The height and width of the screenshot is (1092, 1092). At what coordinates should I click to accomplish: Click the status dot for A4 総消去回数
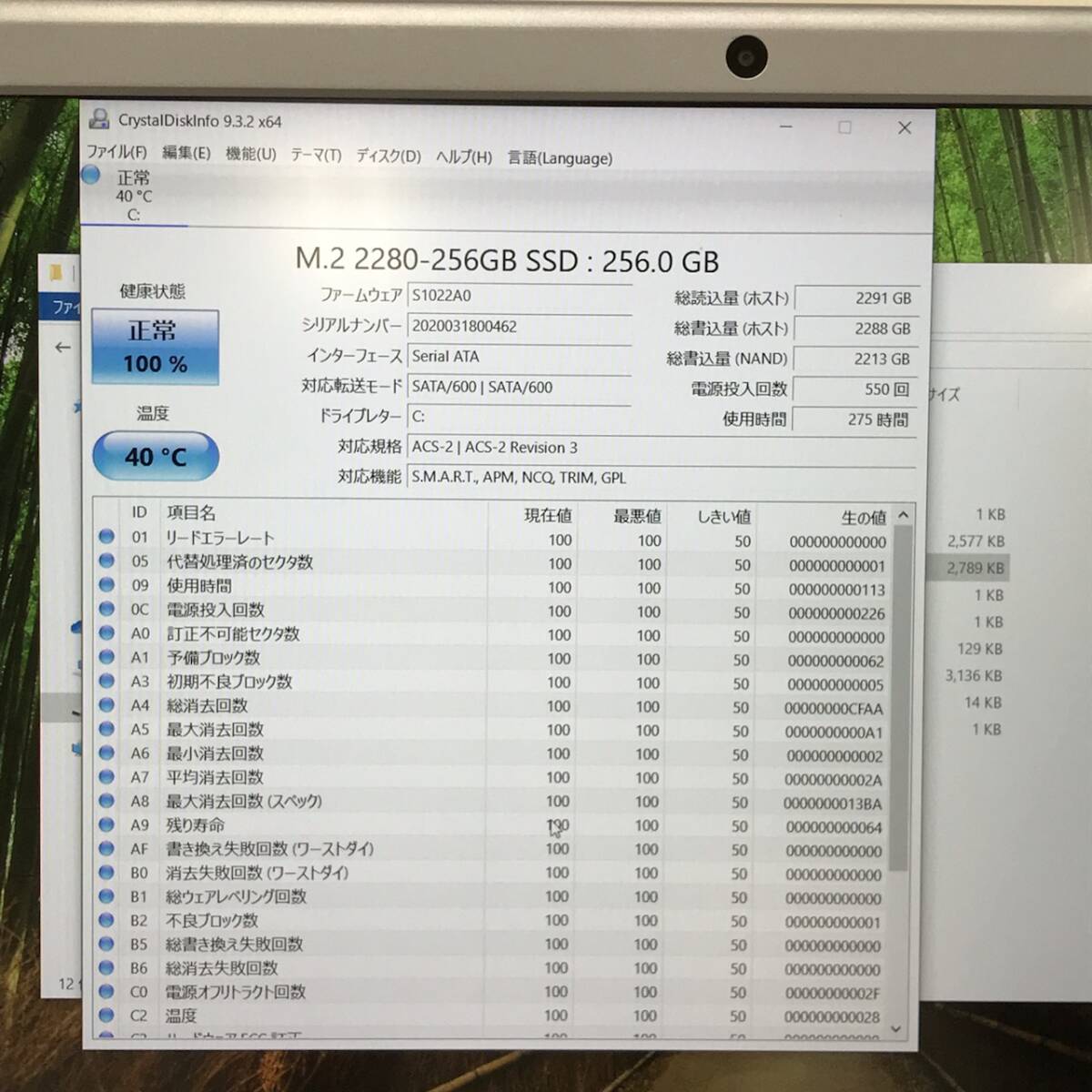(x=106, y=704)
